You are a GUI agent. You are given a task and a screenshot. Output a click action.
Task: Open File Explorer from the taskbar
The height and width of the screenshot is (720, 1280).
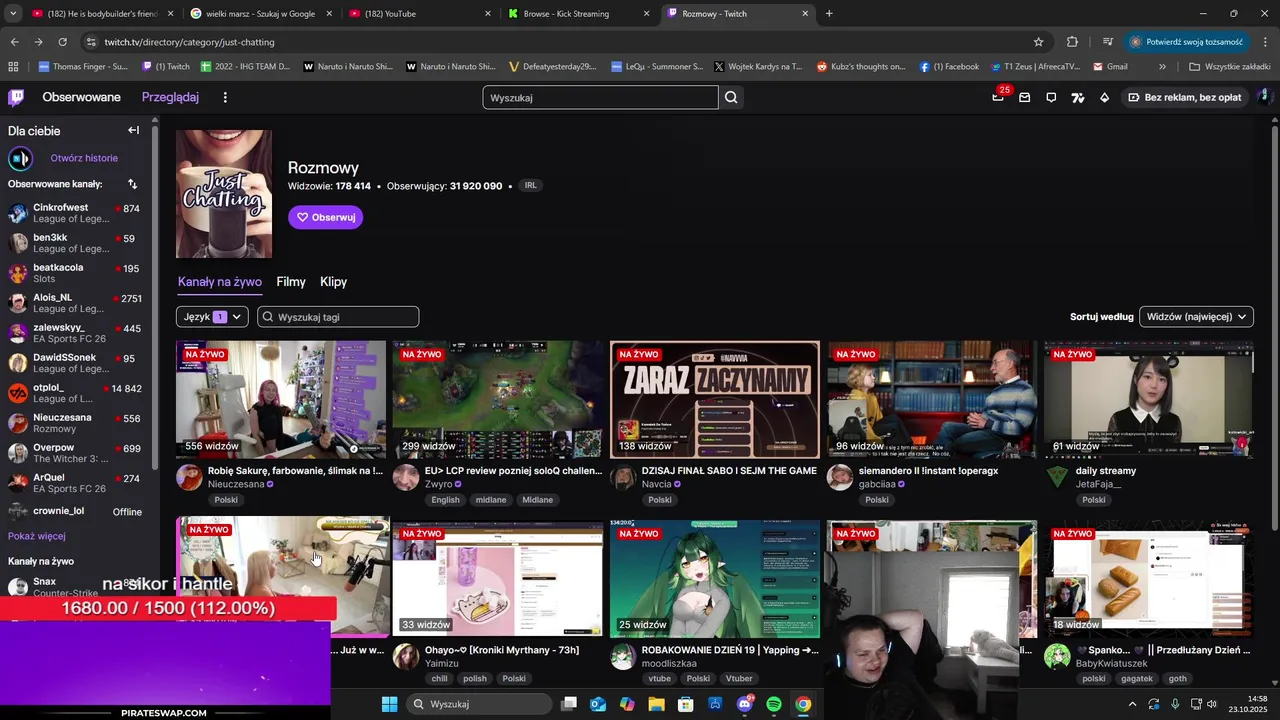[x=657, y=704]
